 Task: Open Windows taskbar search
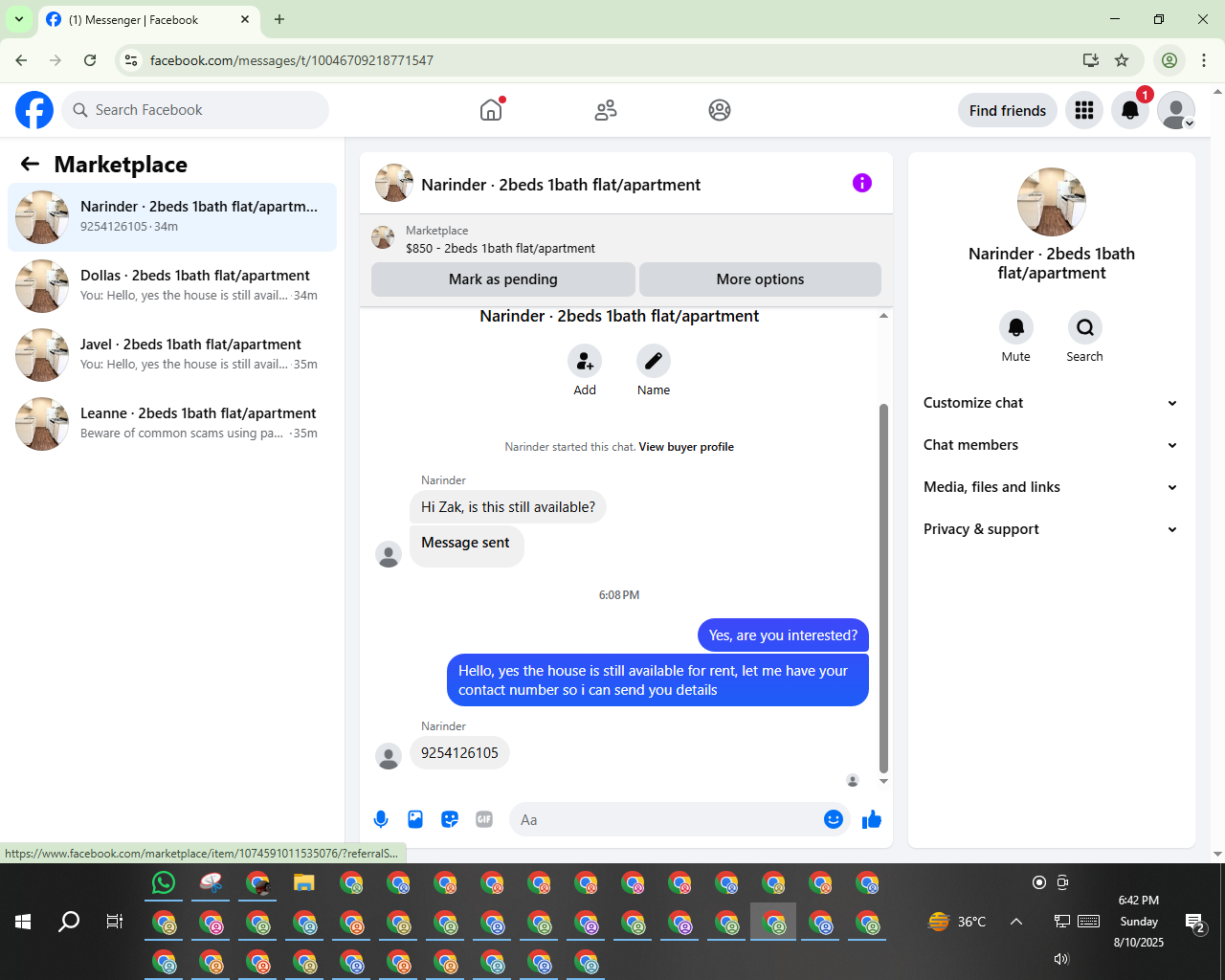tap(69, 922)
